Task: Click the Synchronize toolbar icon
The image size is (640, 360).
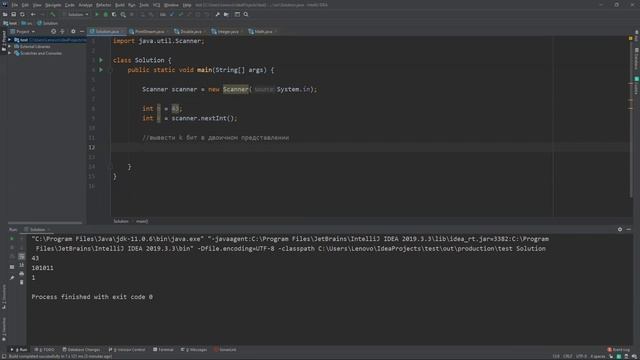Action: click(x=22, y=14)
